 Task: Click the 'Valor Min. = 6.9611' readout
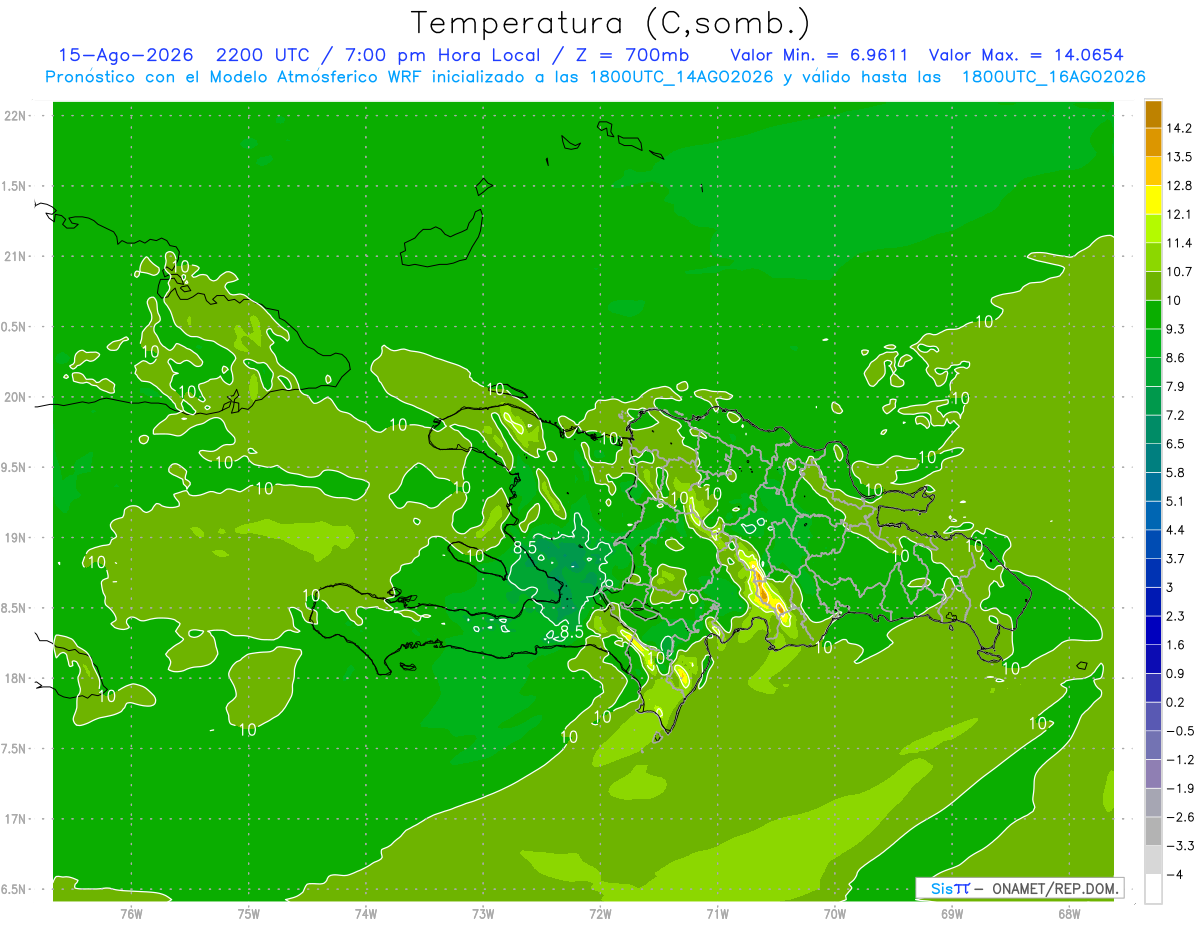coord(820,55)
